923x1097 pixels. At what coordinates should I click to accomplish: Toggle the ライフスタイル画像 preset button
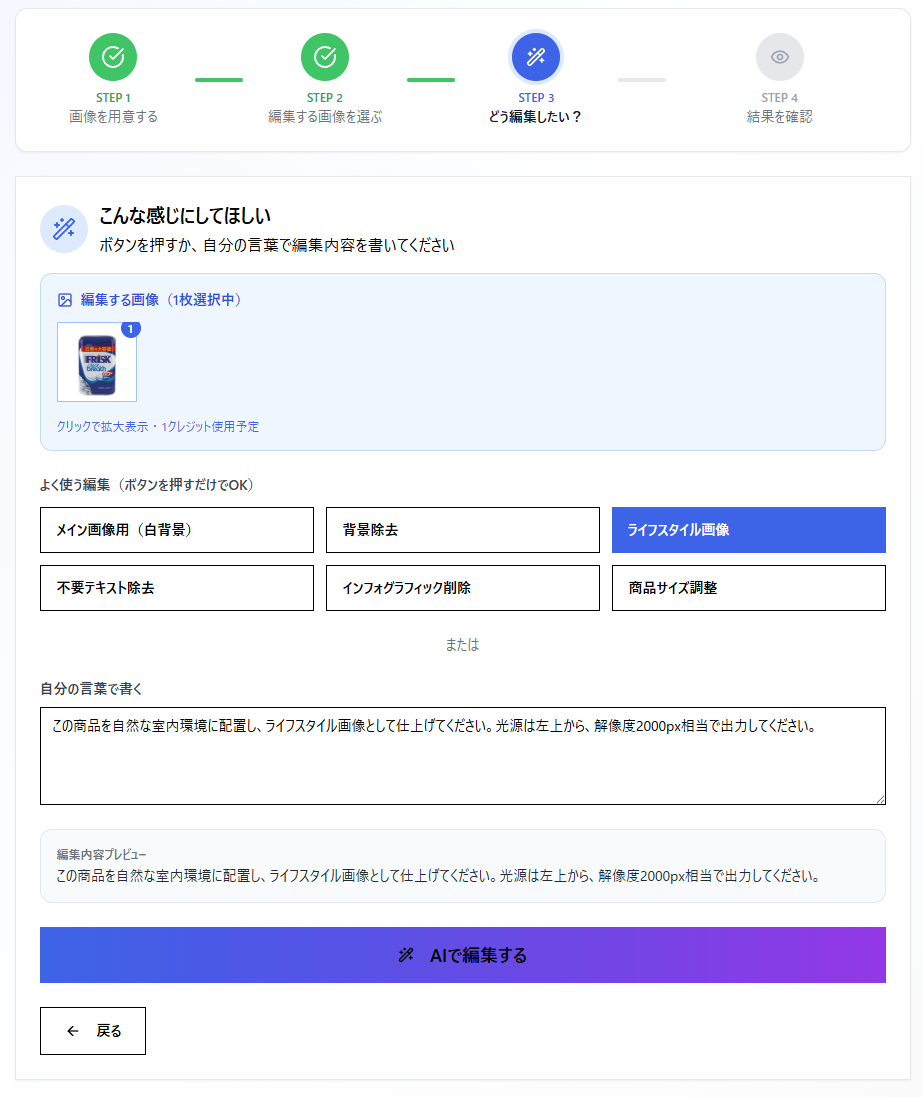(748, 530)
